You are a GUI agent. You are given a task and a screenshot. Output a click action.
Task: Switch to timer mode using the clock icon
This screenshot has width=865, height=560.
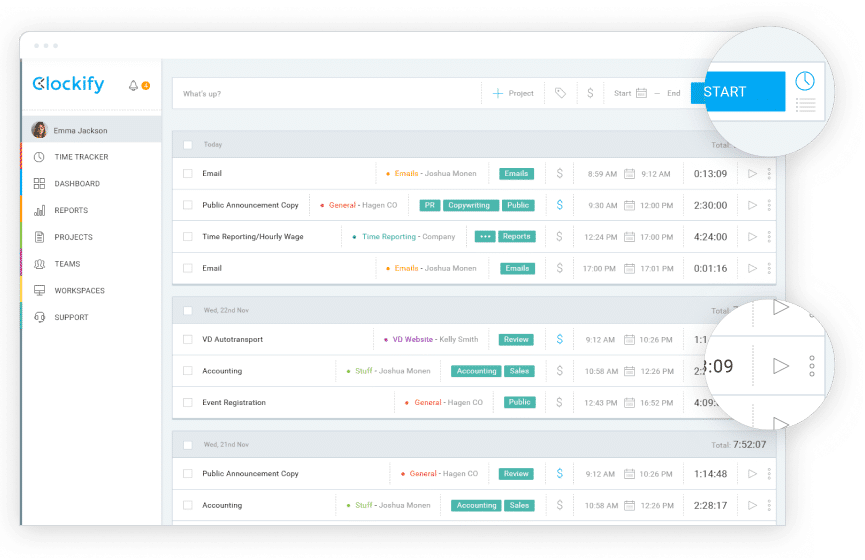pos(804,81)
